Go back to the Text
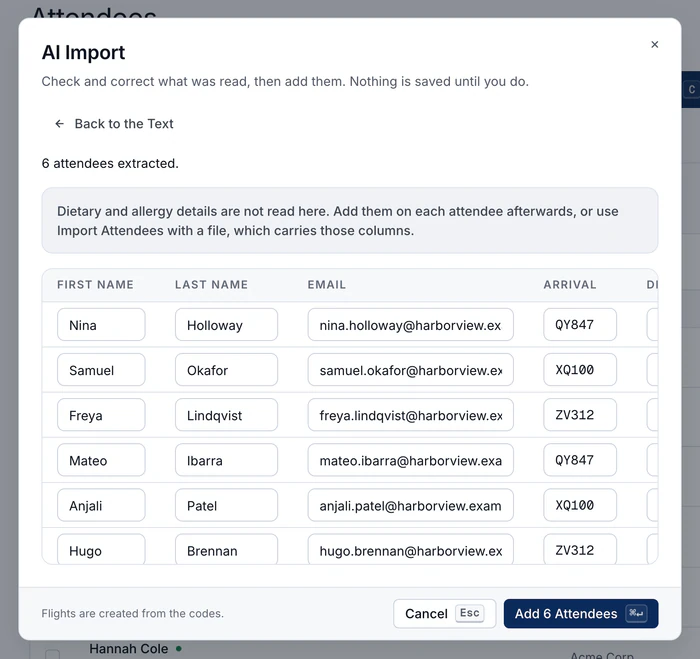Viewport: 700px width, 659px height. click(x=114, y=124)
